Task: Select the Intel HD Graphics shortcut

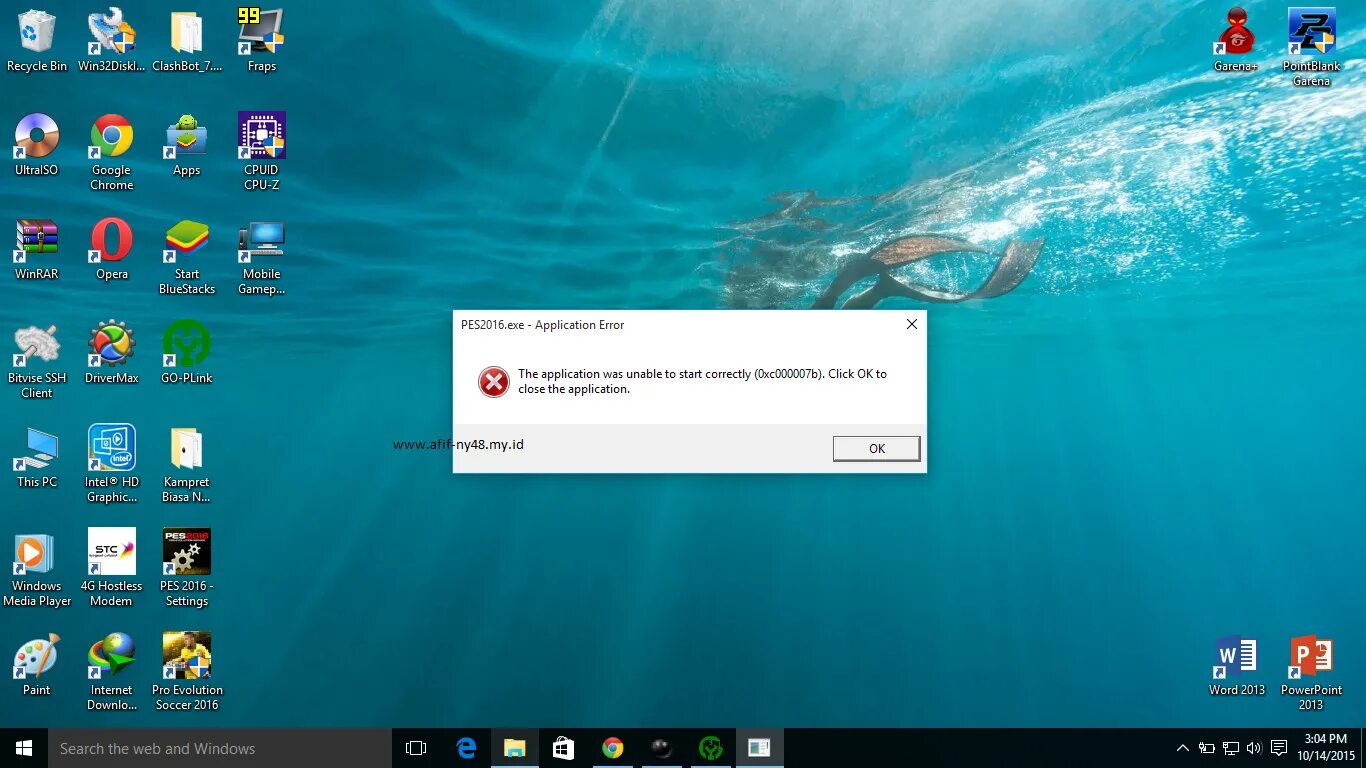Action: (112, 464)
